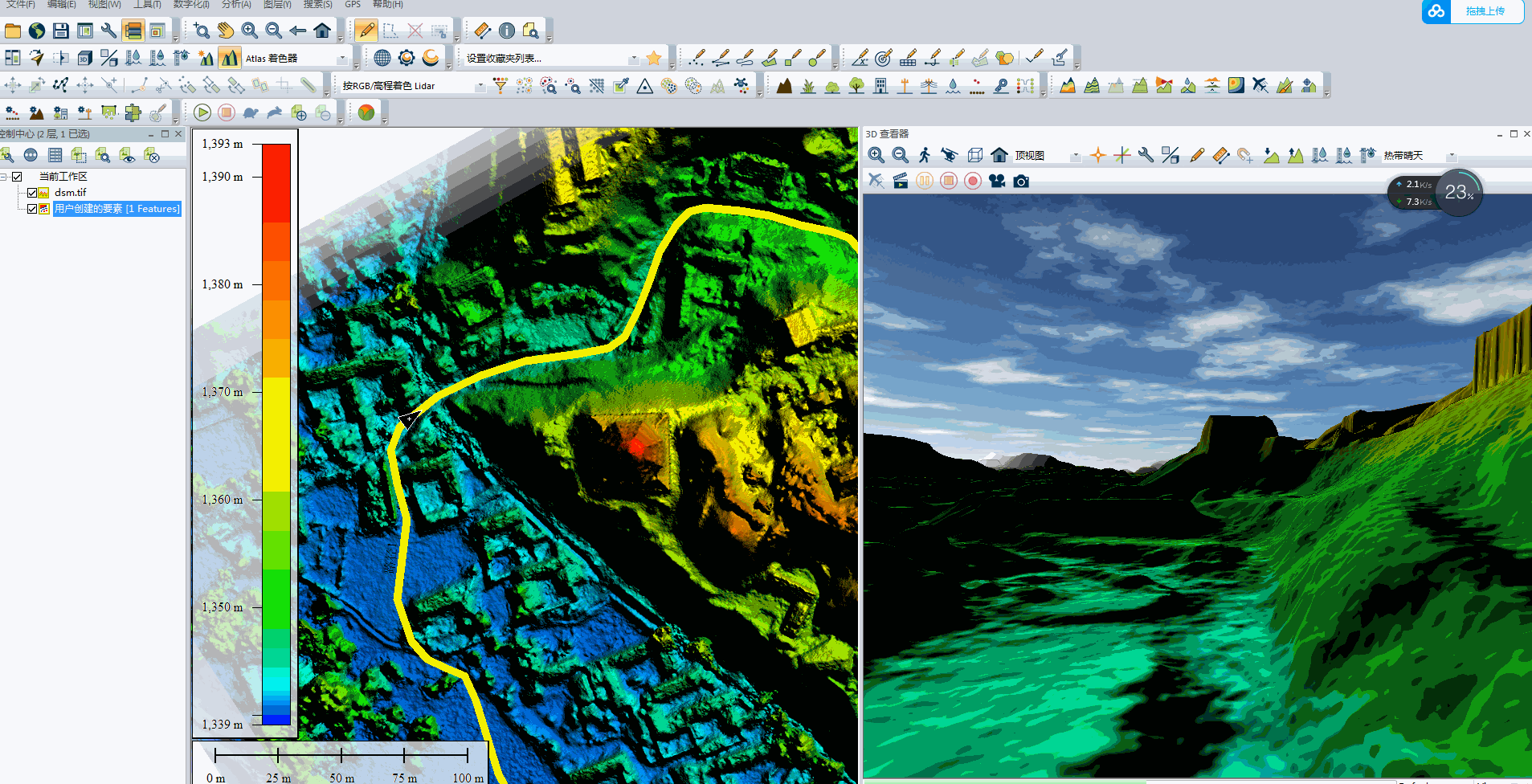Open the 热带晴天 sky dropdown
Viewport: 1532px width, 784px height.
pyautogui.click(x=1451, y=156)
